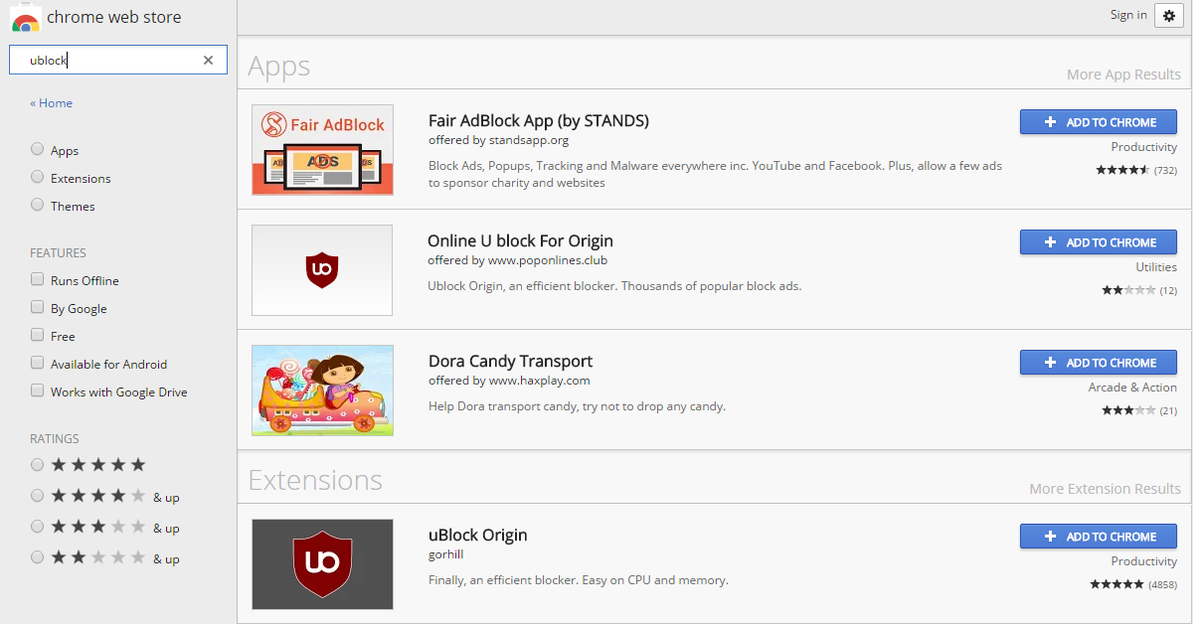Click the 'offered by standsapp.org' text
The height and width of the screenshot is (624, 1200).
coord(498,140)
